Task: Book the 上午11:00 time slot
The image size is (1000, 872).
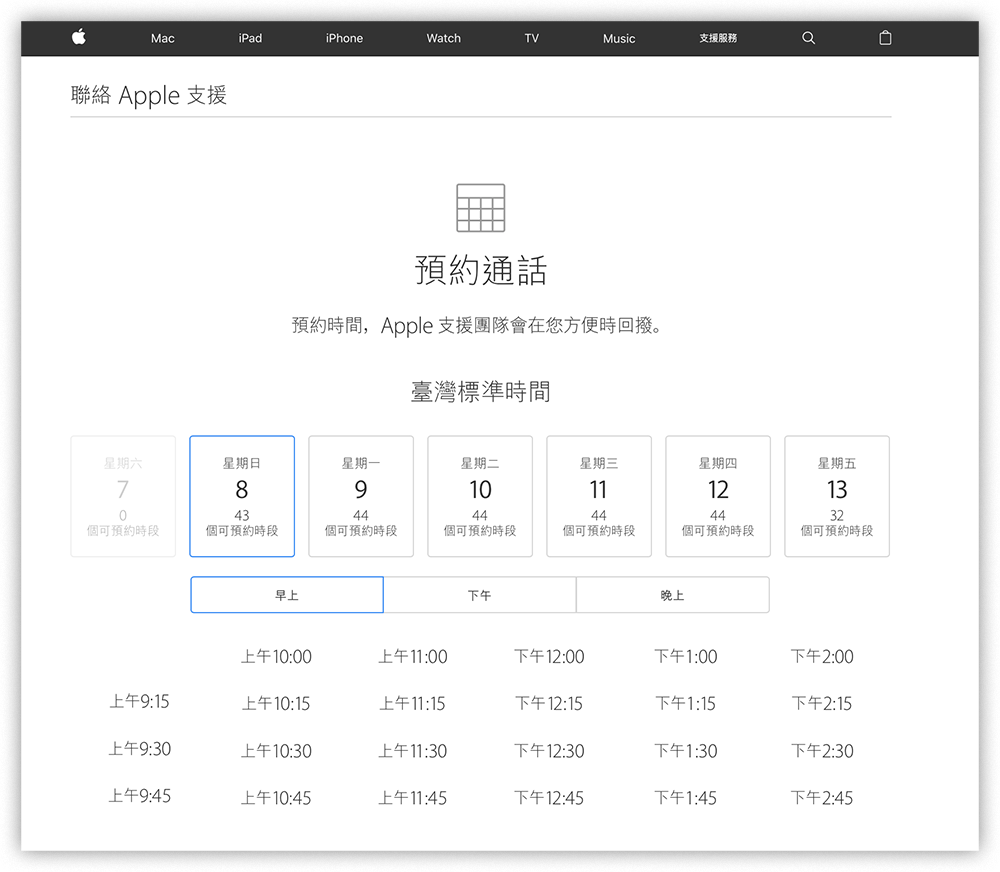Action: click(413, 656)
